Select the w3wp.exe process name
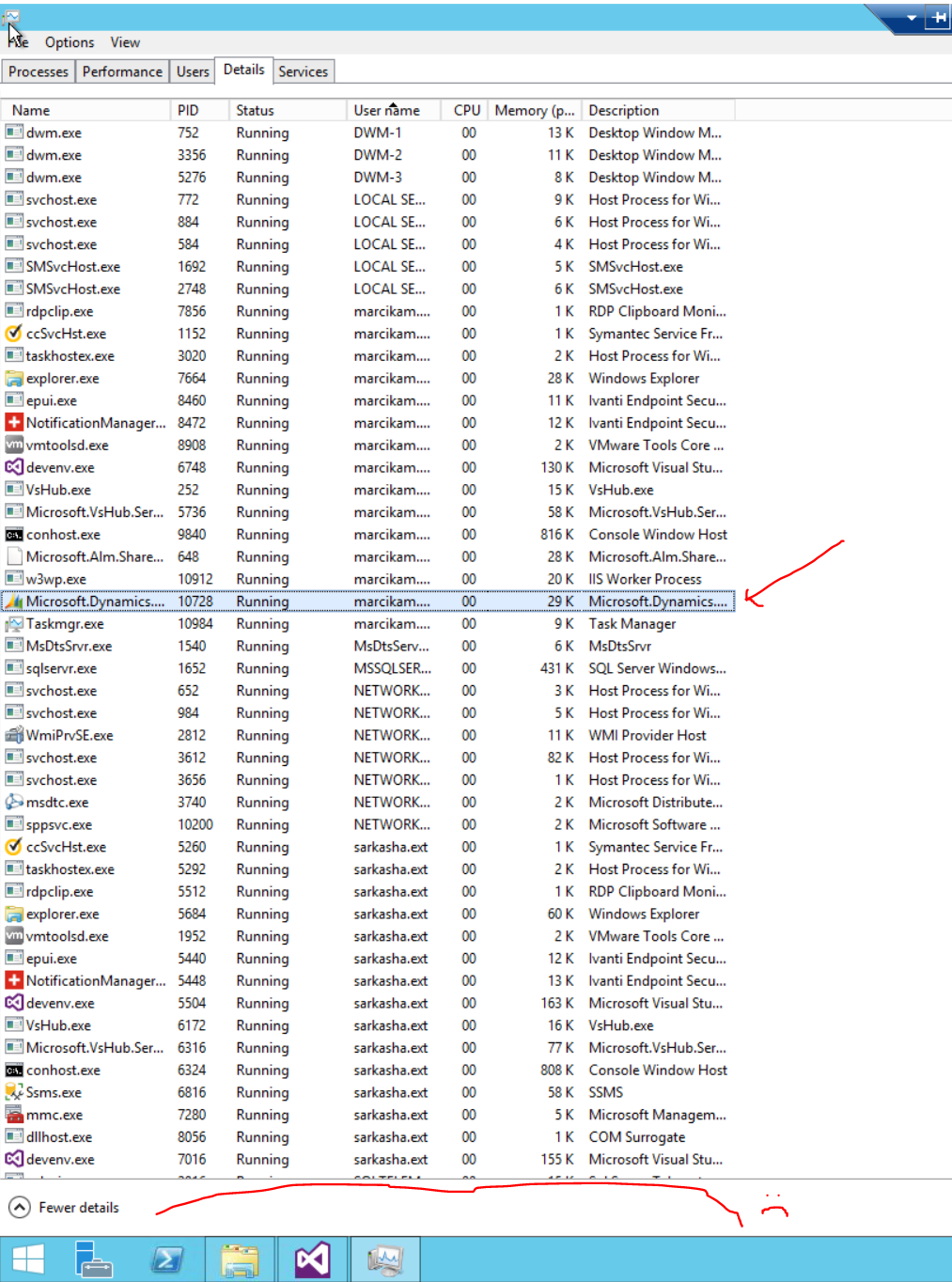Image resolution: width=952 pixels, height=1282 pixels. coord(56,579)
